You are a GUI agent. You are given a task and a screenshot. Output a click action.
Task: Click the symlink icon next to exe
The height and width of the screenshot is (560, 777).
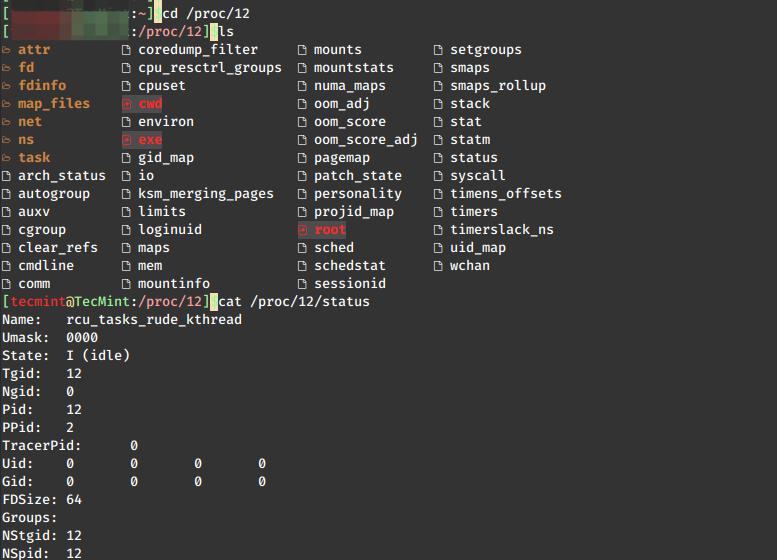click(x=127, y=140)
